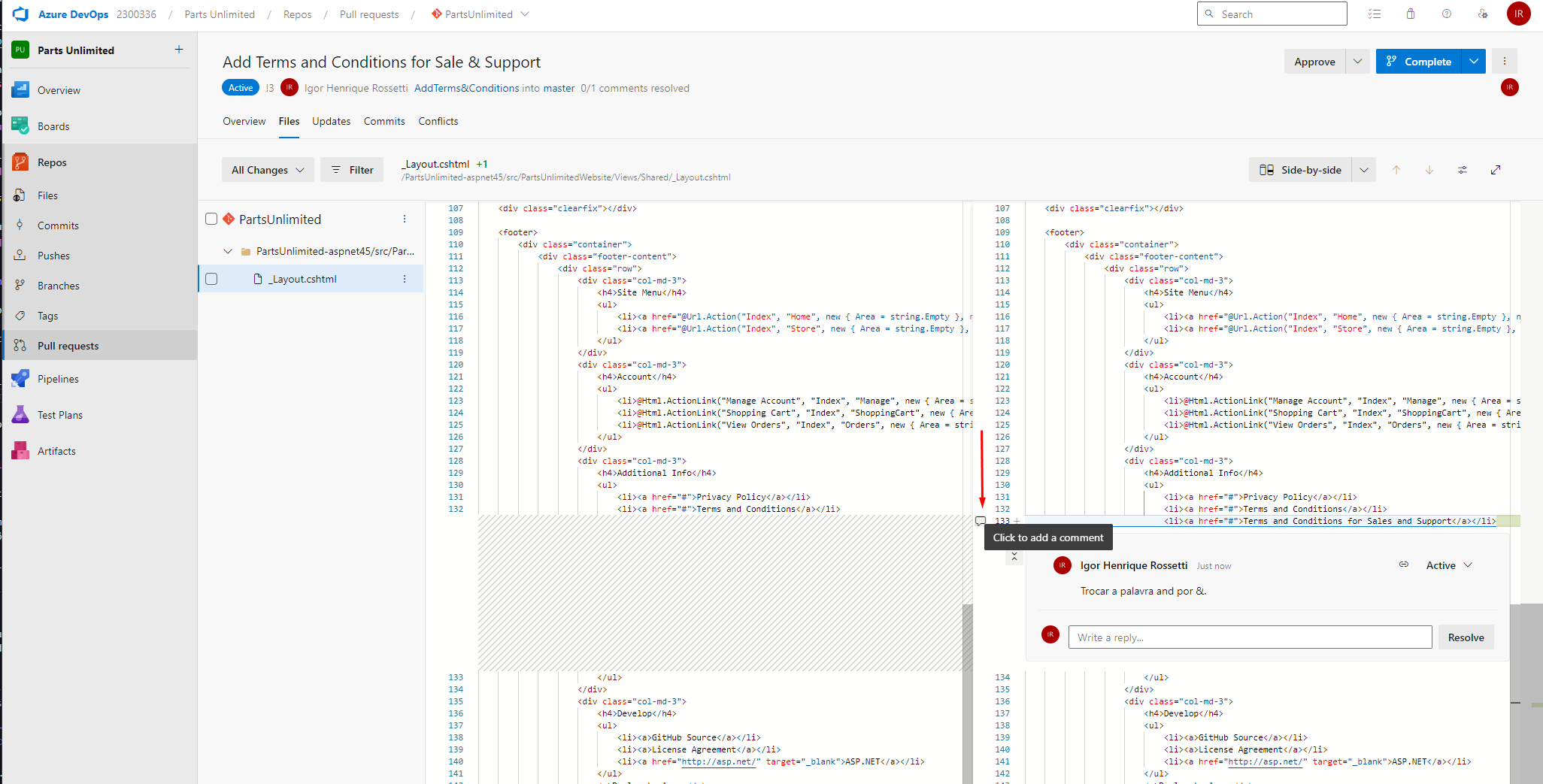This screenshot has width=1543, height=784.
Task: Open the help question mark icon
Action: click(1446, 14)
